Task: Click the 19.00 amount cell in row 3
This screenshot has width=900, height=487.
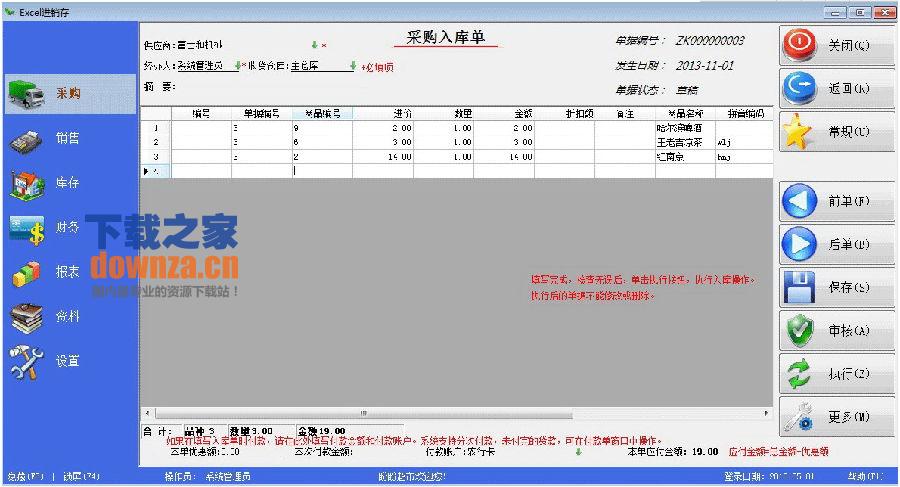Action: click(x=504, y=156)
